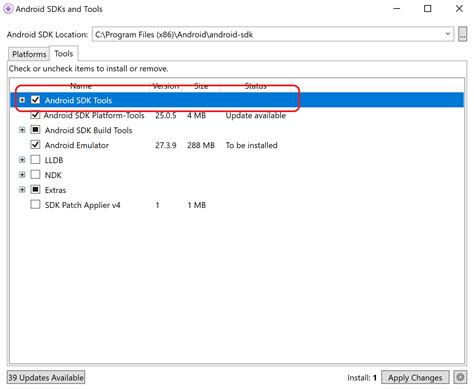Open the Android SDK Location dropdown

click(x=448, y=34)
